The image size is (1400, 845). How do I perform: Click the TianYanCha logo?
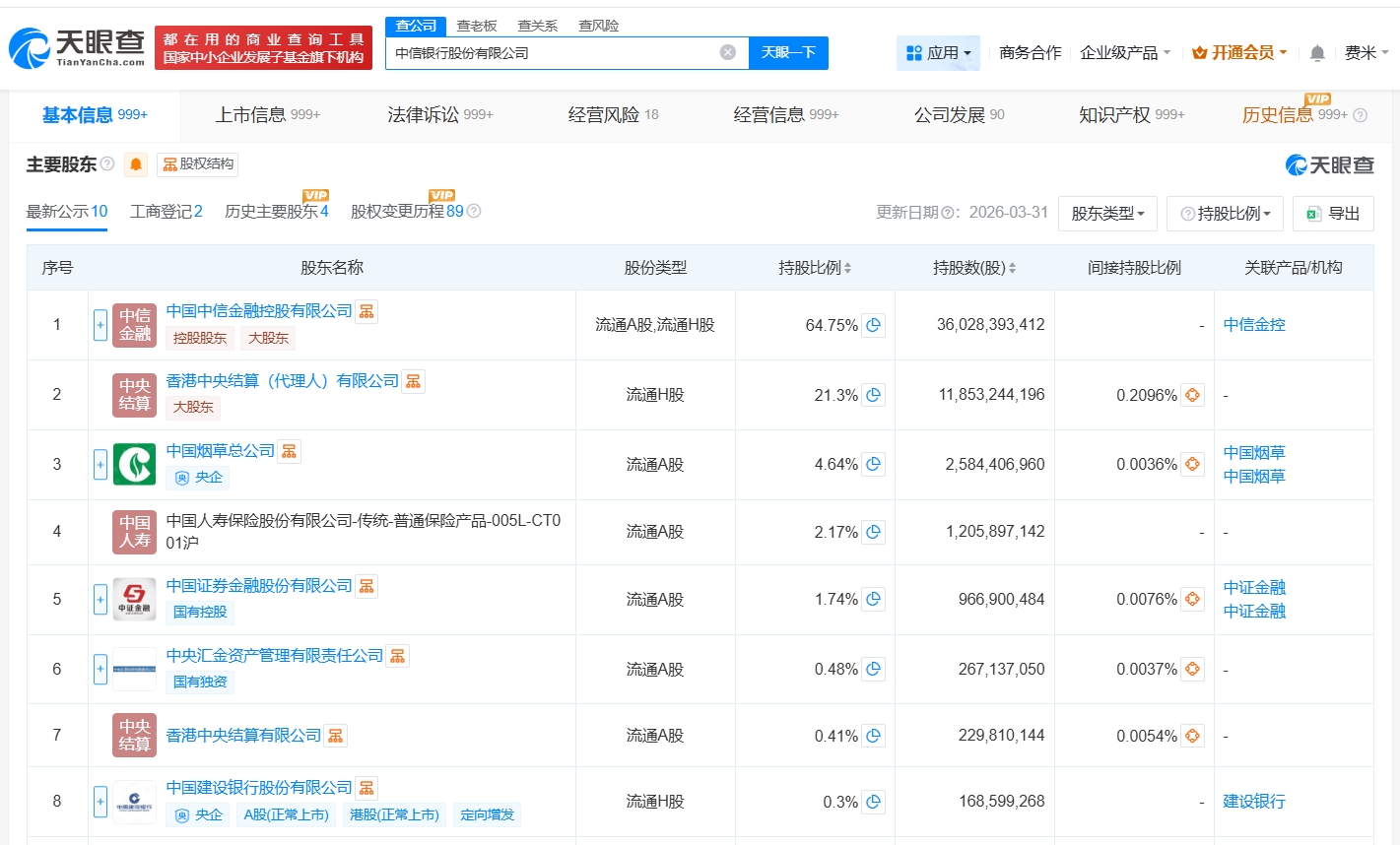coord(77,47)
